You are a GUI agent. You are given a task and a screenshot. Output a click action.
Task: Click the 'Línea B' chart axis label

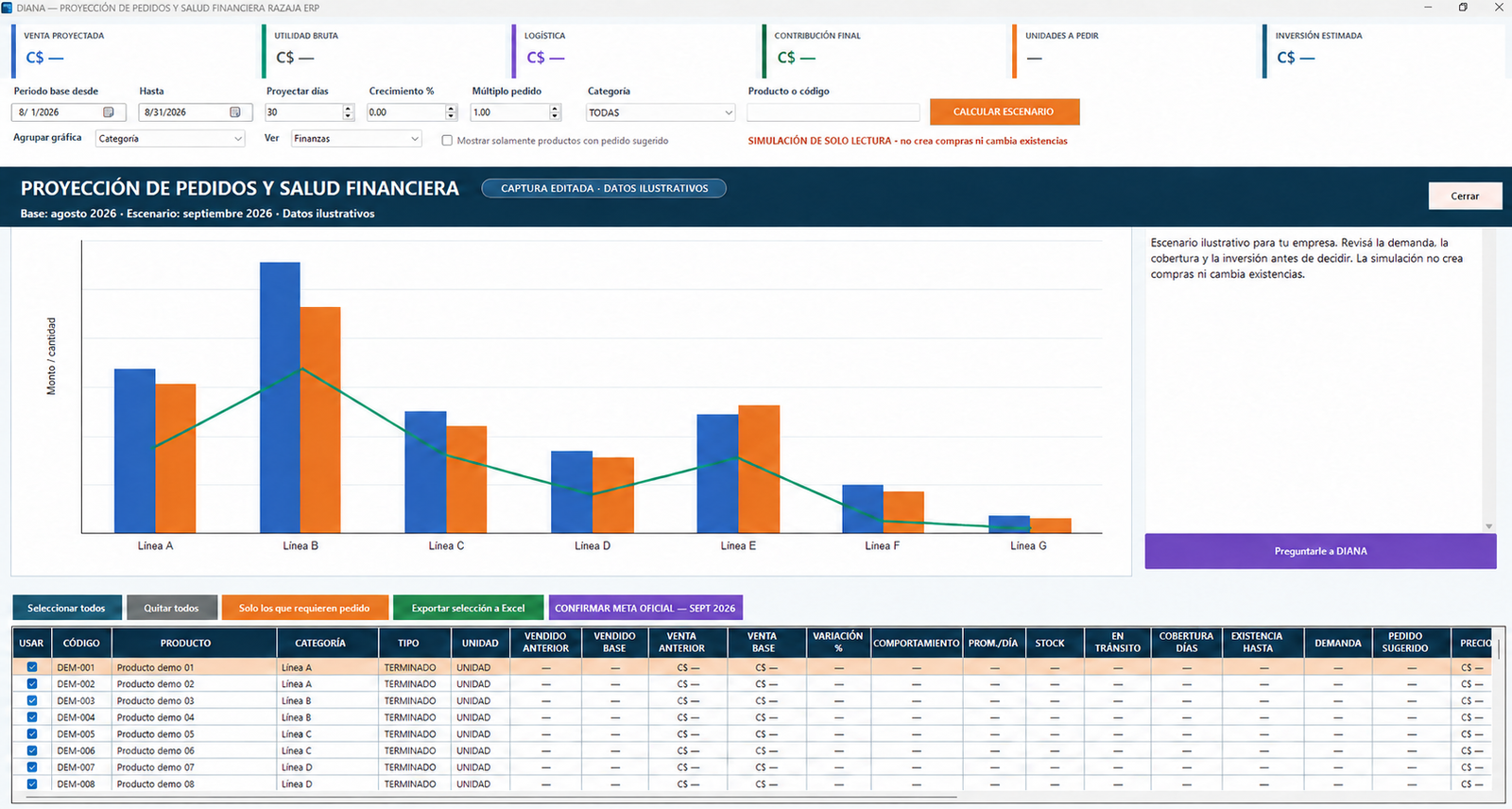301,545
